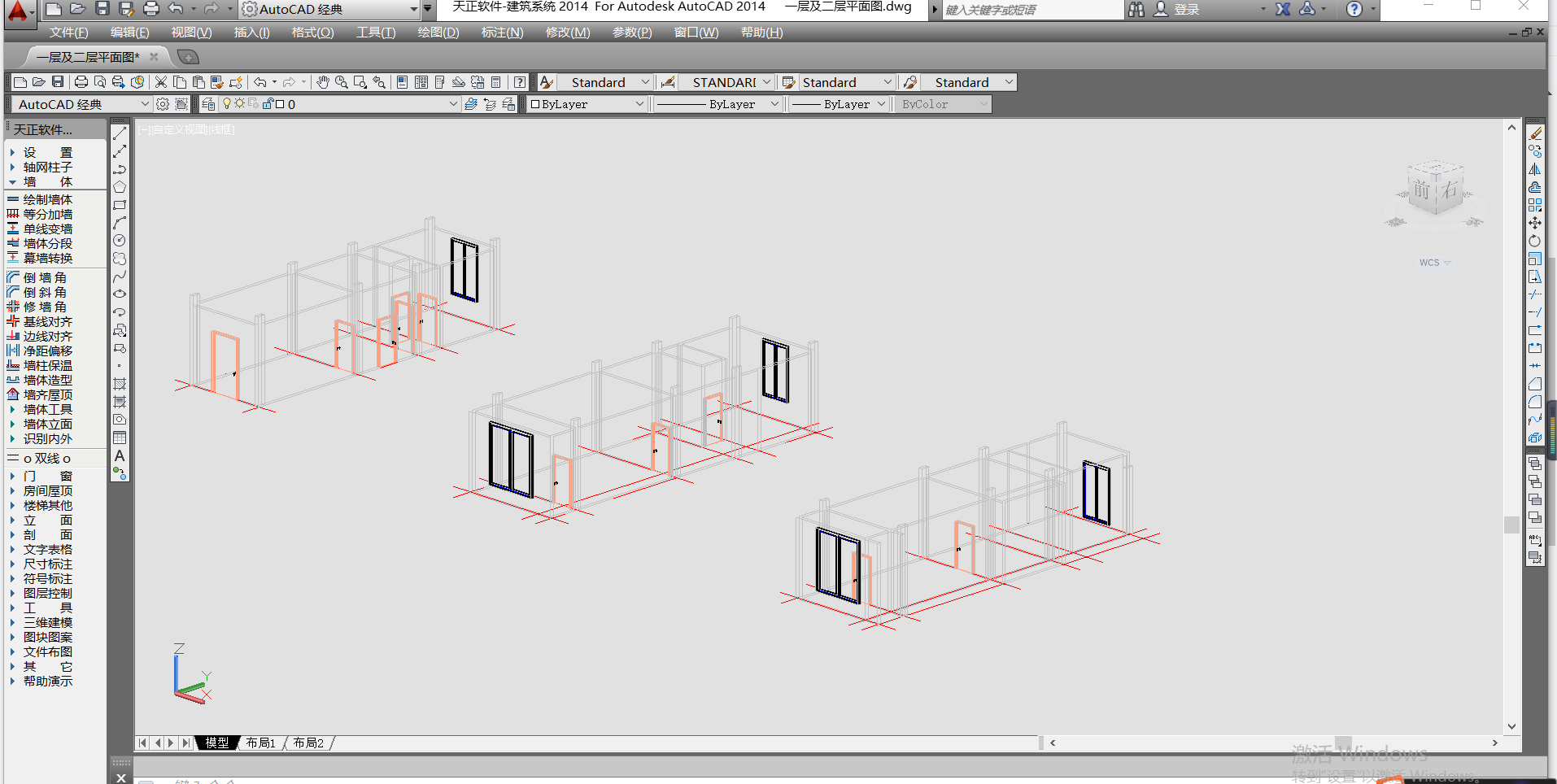Click the Pan hand tool
The height and width of the screenshot is (784, 1557).
coord(323,82)
